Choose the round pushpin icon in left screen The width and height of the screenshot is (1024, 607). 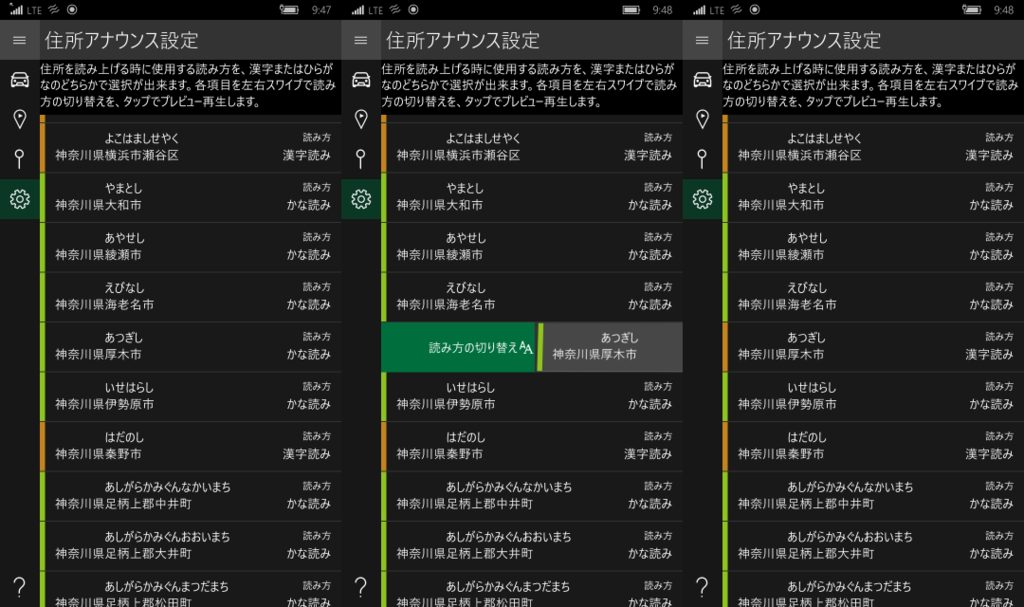coord(20,159)
